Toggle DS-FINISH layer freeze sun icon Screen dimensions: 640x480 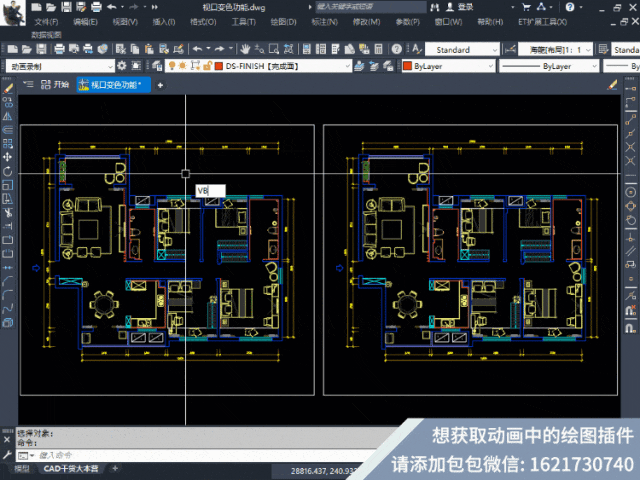coord(182,66)
